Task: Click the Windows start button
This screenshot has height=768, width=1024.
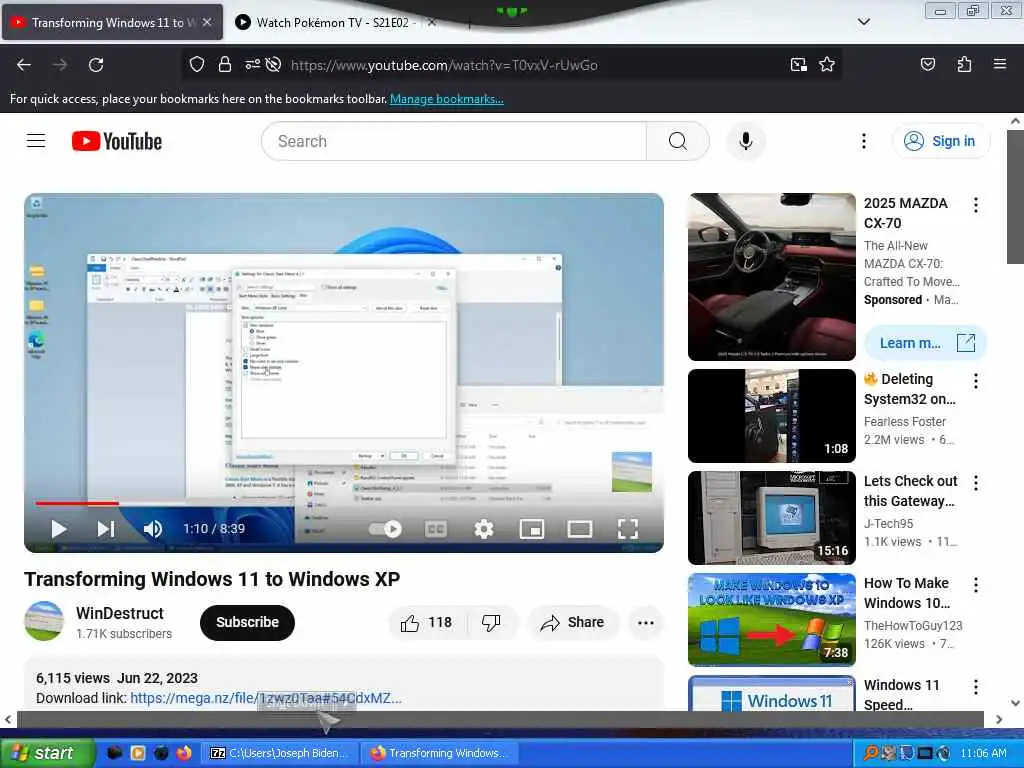Action: [46, 753]
